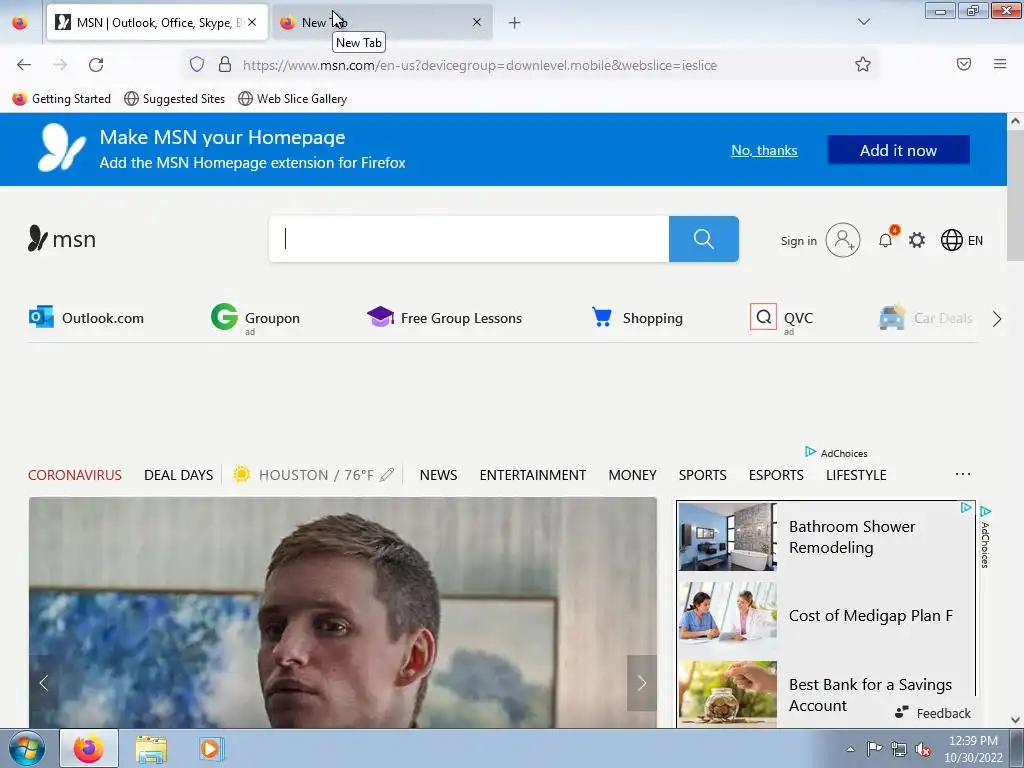Open tracking protection shield icon

[197, 64]
